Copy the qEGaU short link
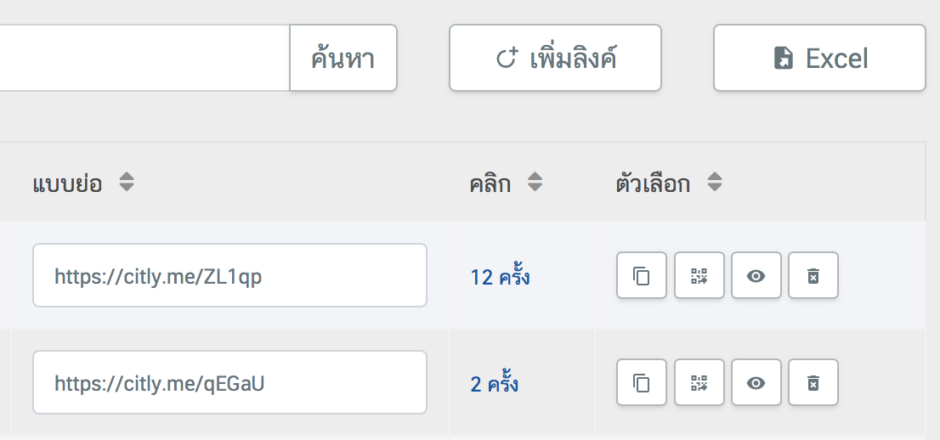 coord(642,382)
